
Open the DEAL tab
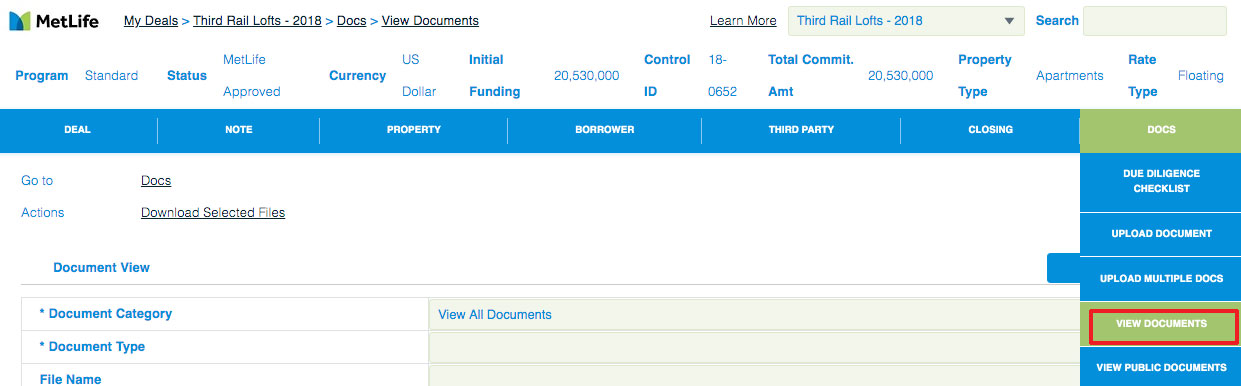tap(78, 130)
